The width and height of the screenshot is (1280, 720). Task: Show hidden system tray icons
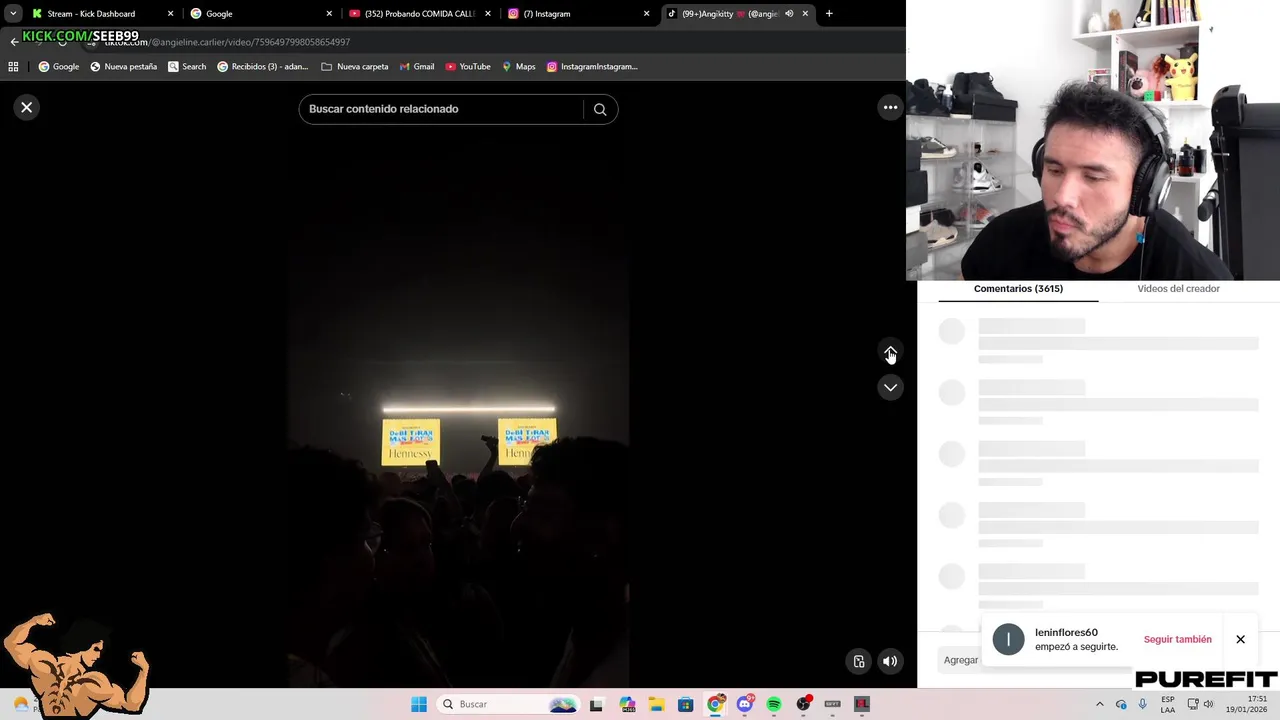(x=1099, y=704)
